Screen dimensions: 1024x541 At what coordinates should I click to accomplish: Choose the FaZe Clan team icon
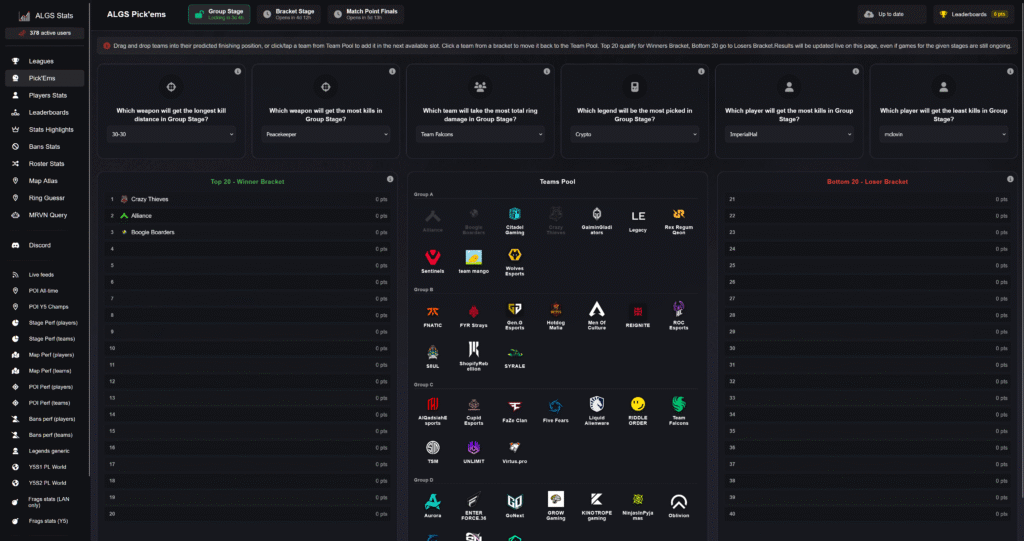[x=514, y=404]
